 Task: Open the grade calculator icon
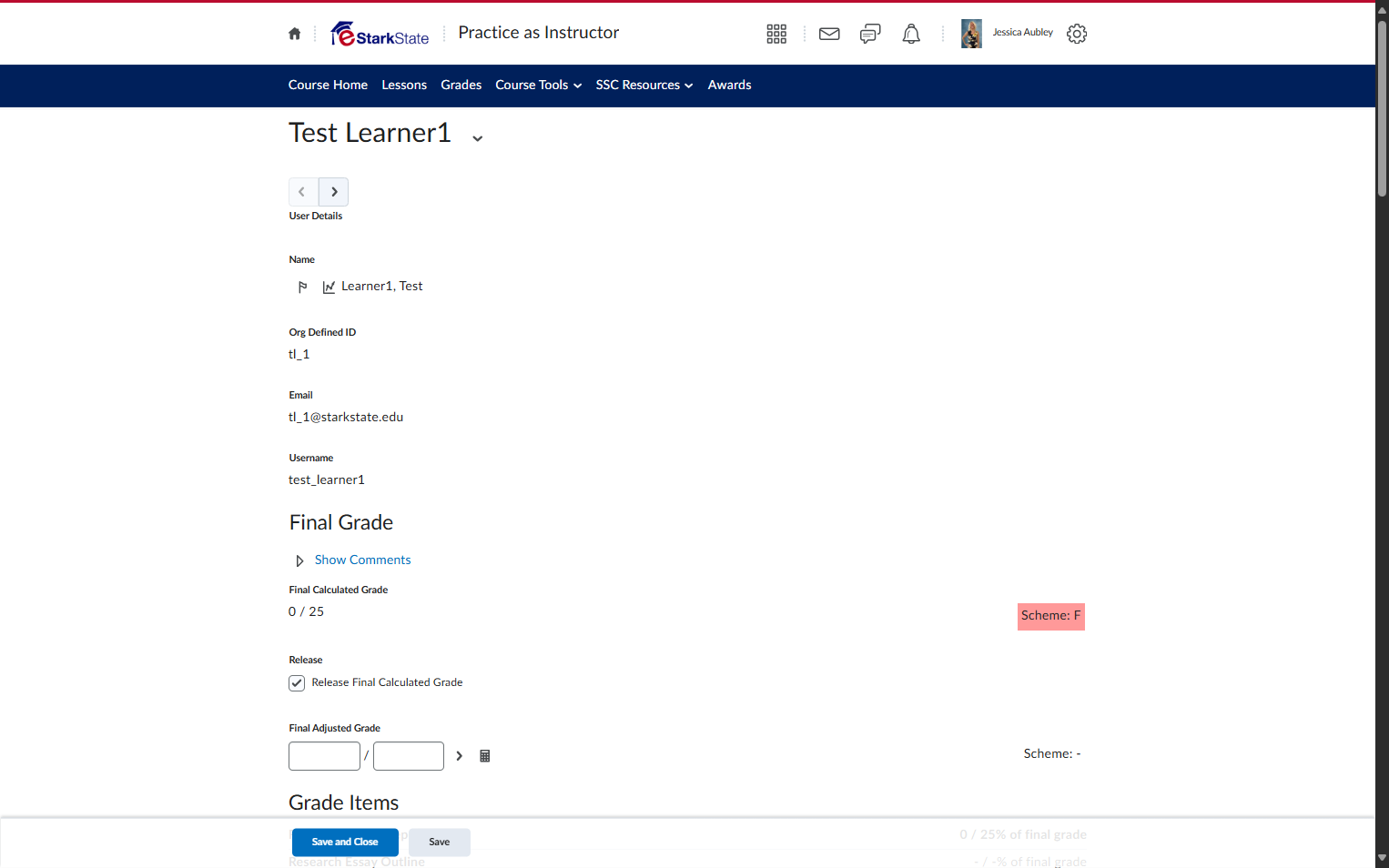point(485,756)
